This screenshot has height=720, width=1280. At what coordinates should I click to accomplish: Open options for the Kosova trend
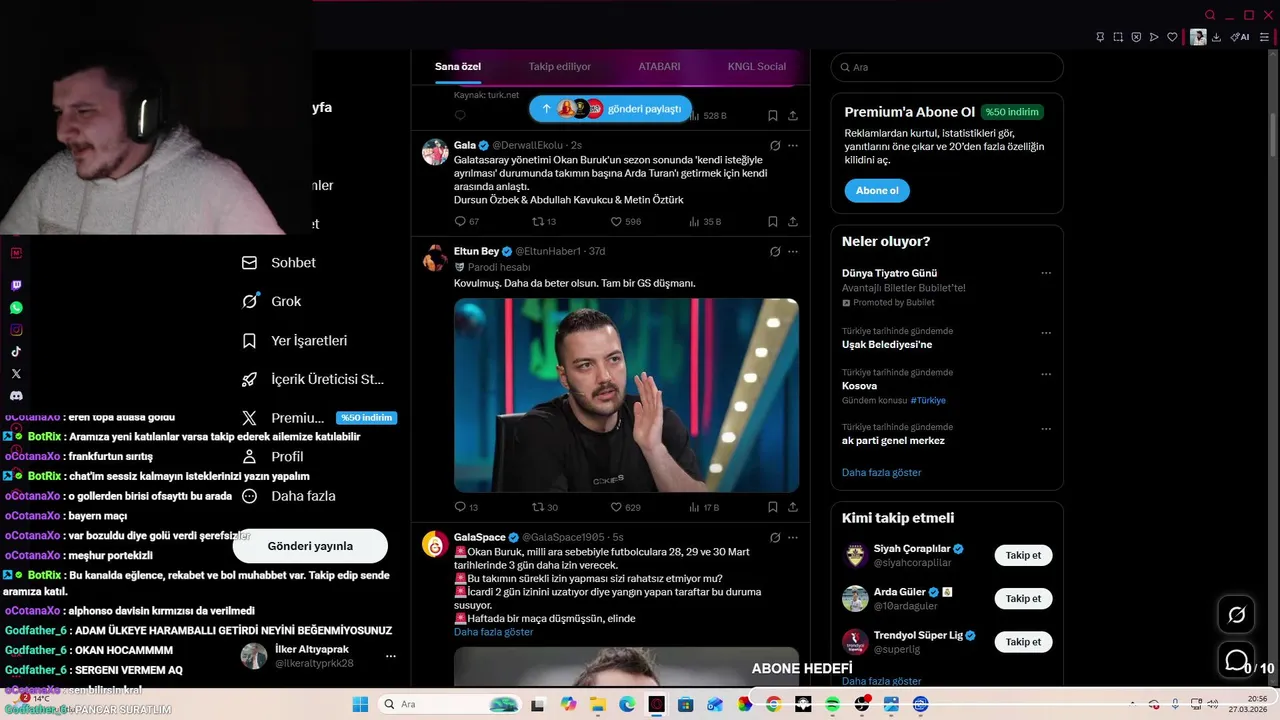click(x=1046, y=375)
